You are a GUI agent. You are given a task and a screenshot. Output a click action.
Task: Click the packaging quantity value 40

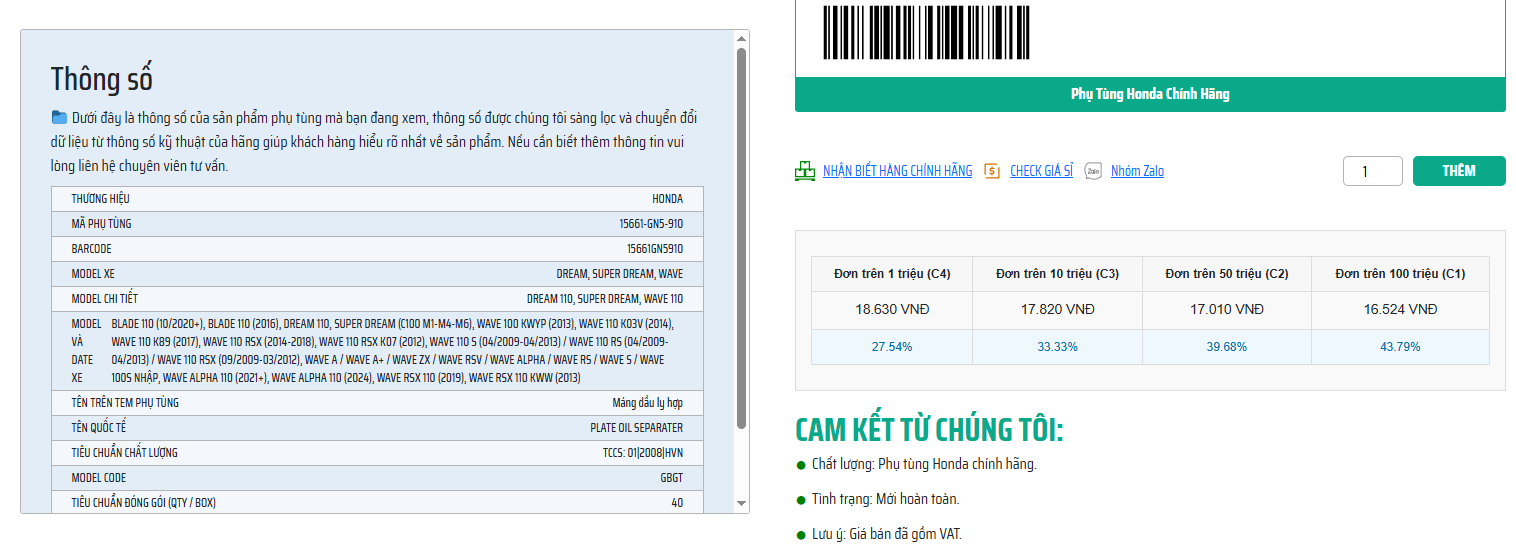coord(677,503)
